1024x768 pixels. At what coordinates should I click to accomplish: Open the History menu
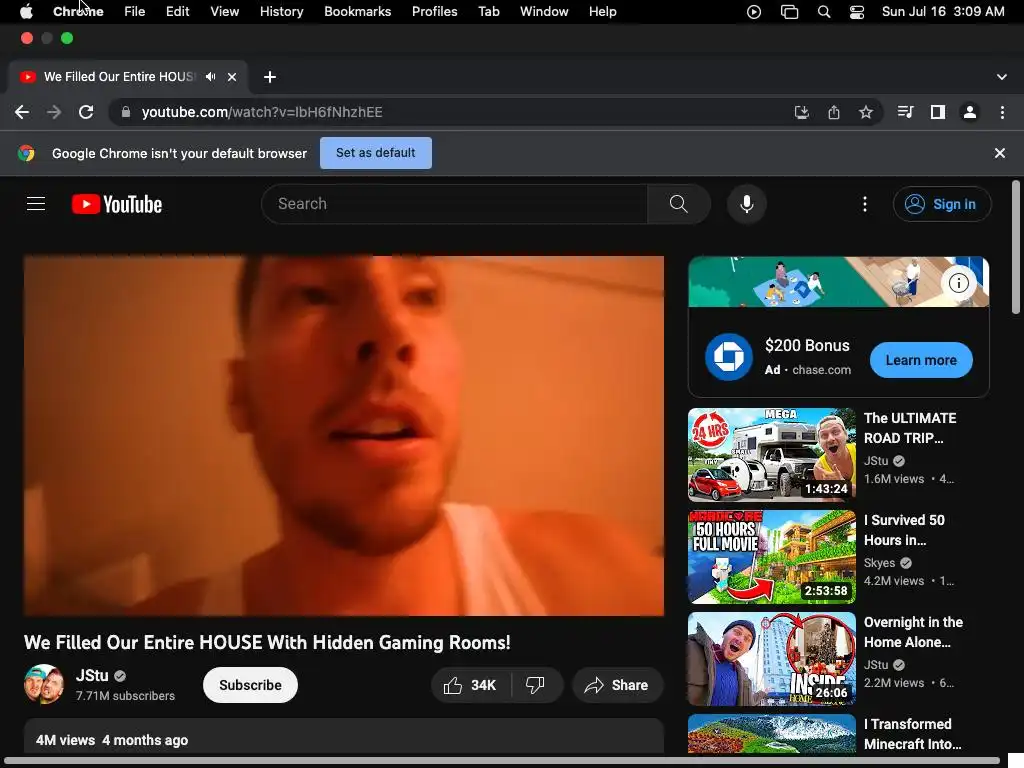(281, 11)
